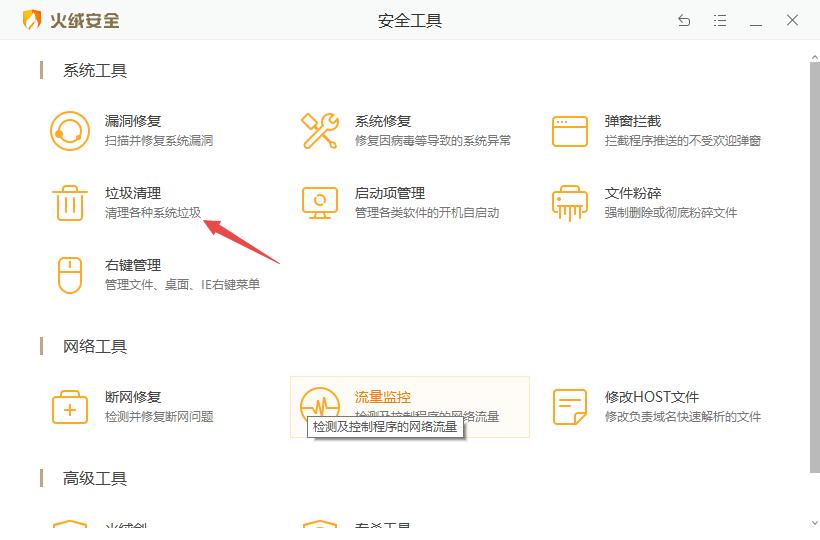Click the 漏洞修复 headset icon
The image size is (820, 540).
[70, 131]
